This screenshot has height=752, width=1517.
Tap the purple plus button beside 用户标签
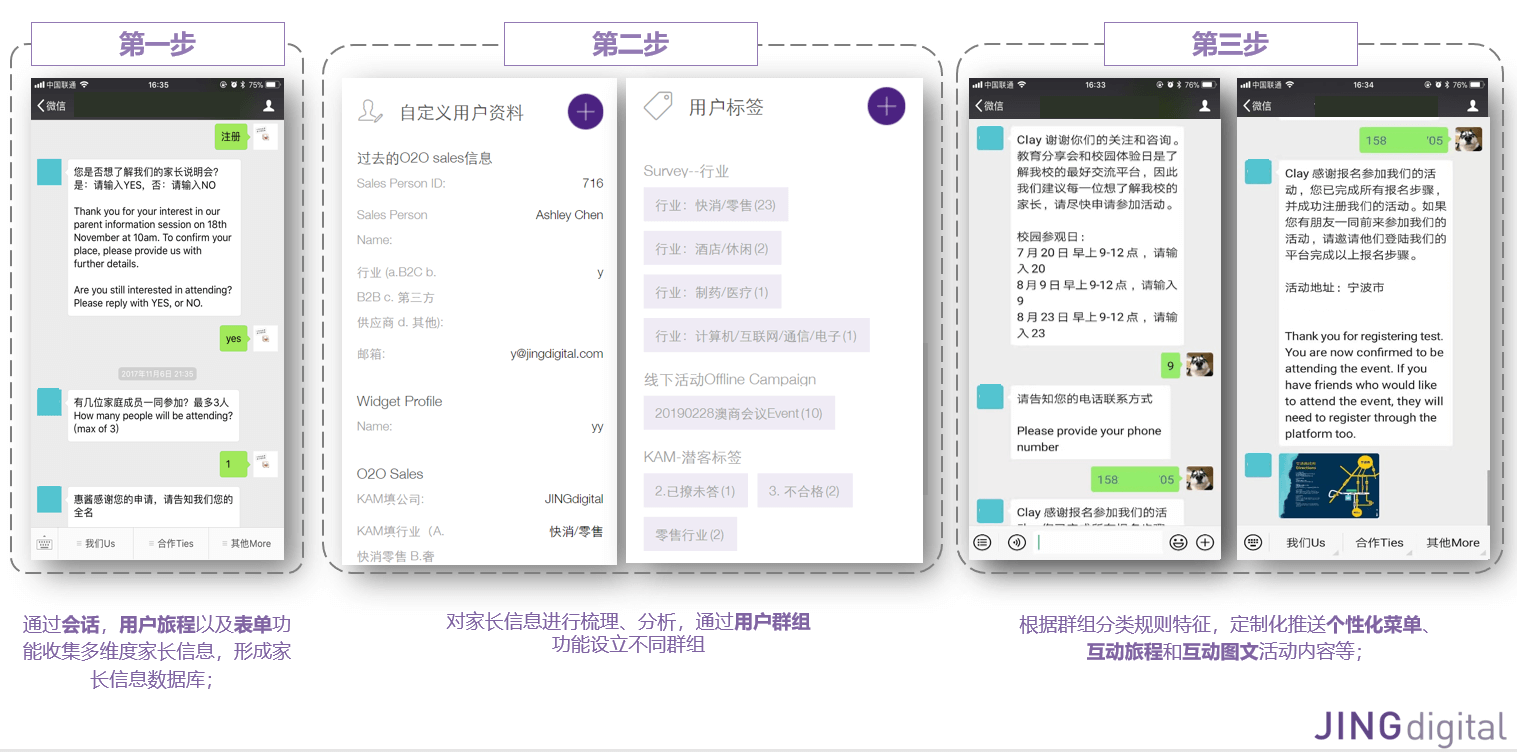pos(885,106)
